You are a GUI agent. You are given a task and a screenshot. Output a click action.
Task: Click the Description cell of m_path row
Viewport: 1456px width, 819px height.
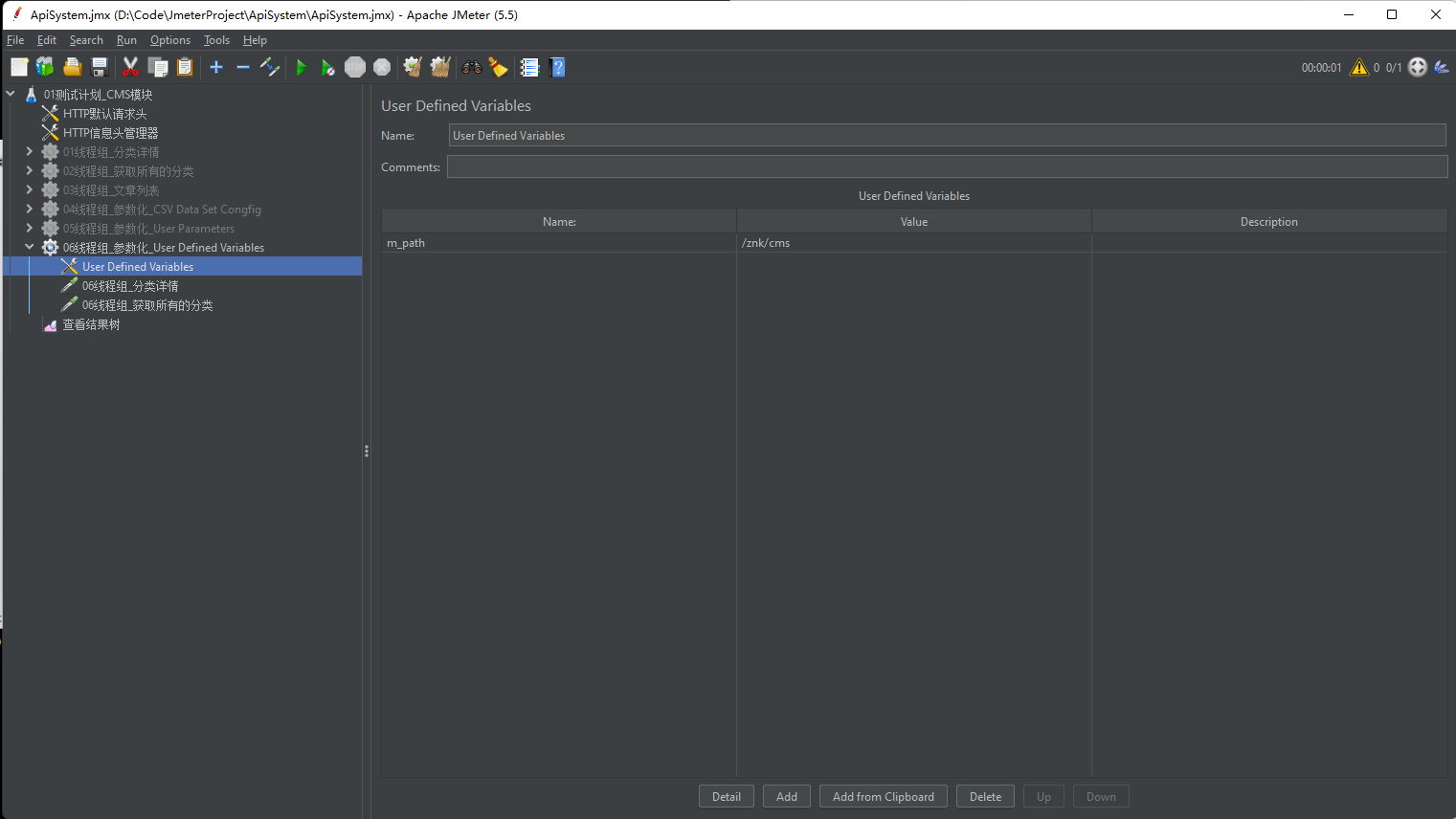(1269, 243)
